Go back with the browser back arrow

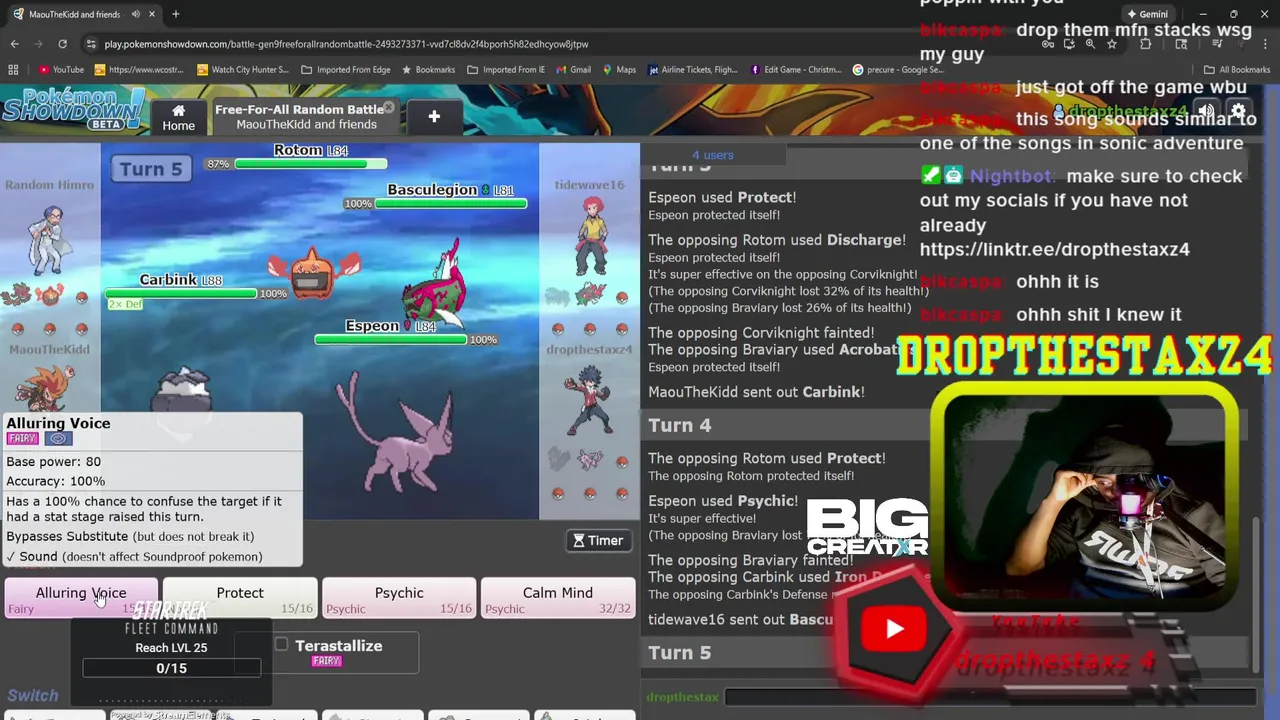[14, 44]
